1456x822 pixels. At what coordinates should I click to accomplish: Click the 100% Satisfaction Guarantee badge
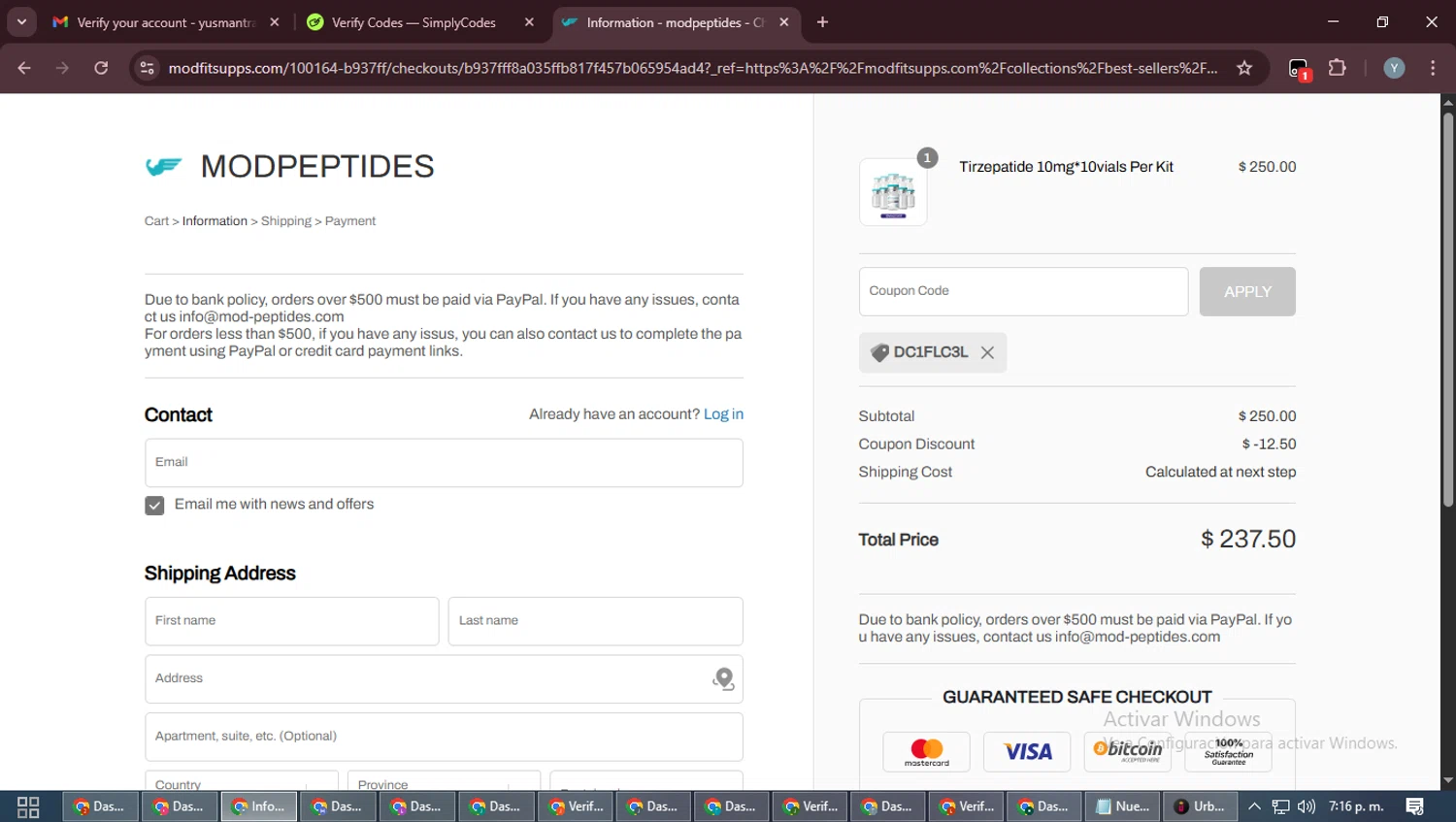[1229, 752]
